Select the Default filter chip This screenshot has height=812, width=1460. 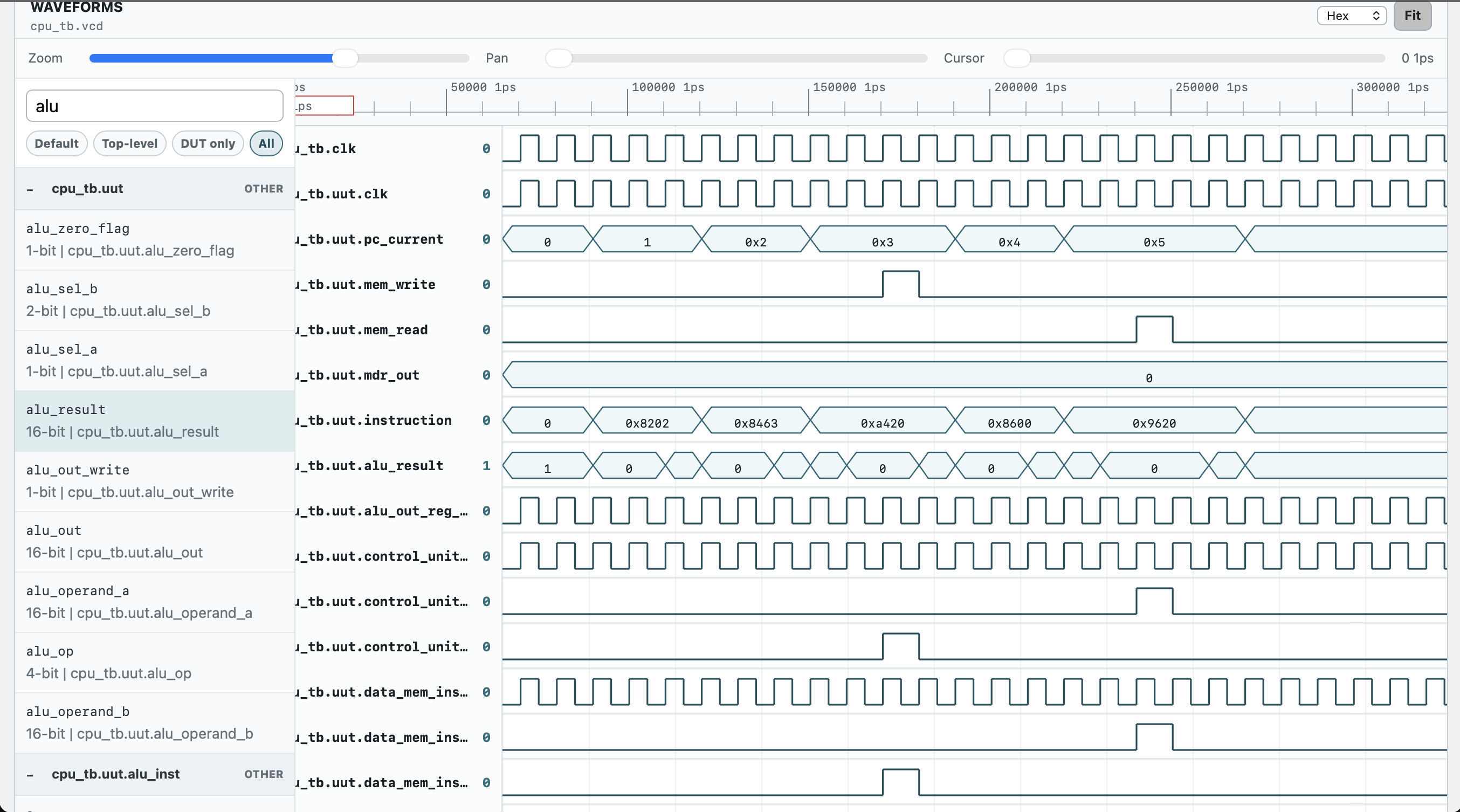click(57, 143)
